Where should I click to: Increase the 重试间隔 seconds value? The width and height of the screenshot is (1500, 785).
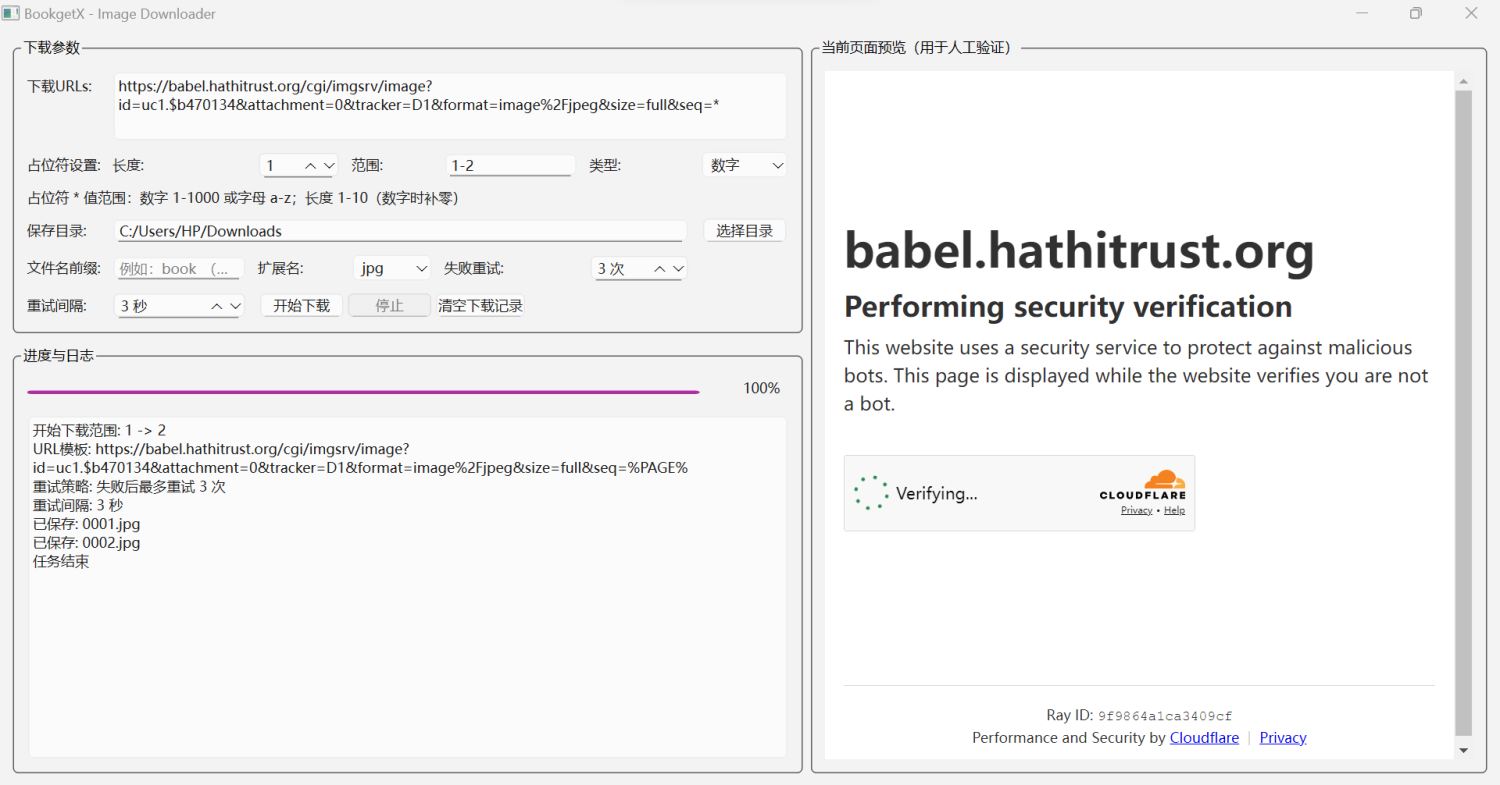pos(217,306)
